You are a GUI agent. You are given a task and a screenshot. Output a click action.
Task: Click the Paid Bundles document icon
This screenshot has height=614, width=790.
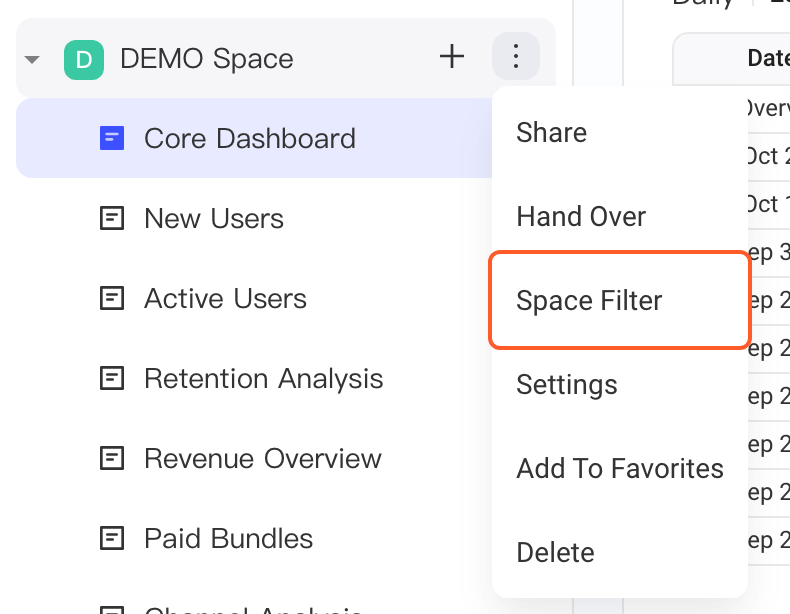(112, 538)
